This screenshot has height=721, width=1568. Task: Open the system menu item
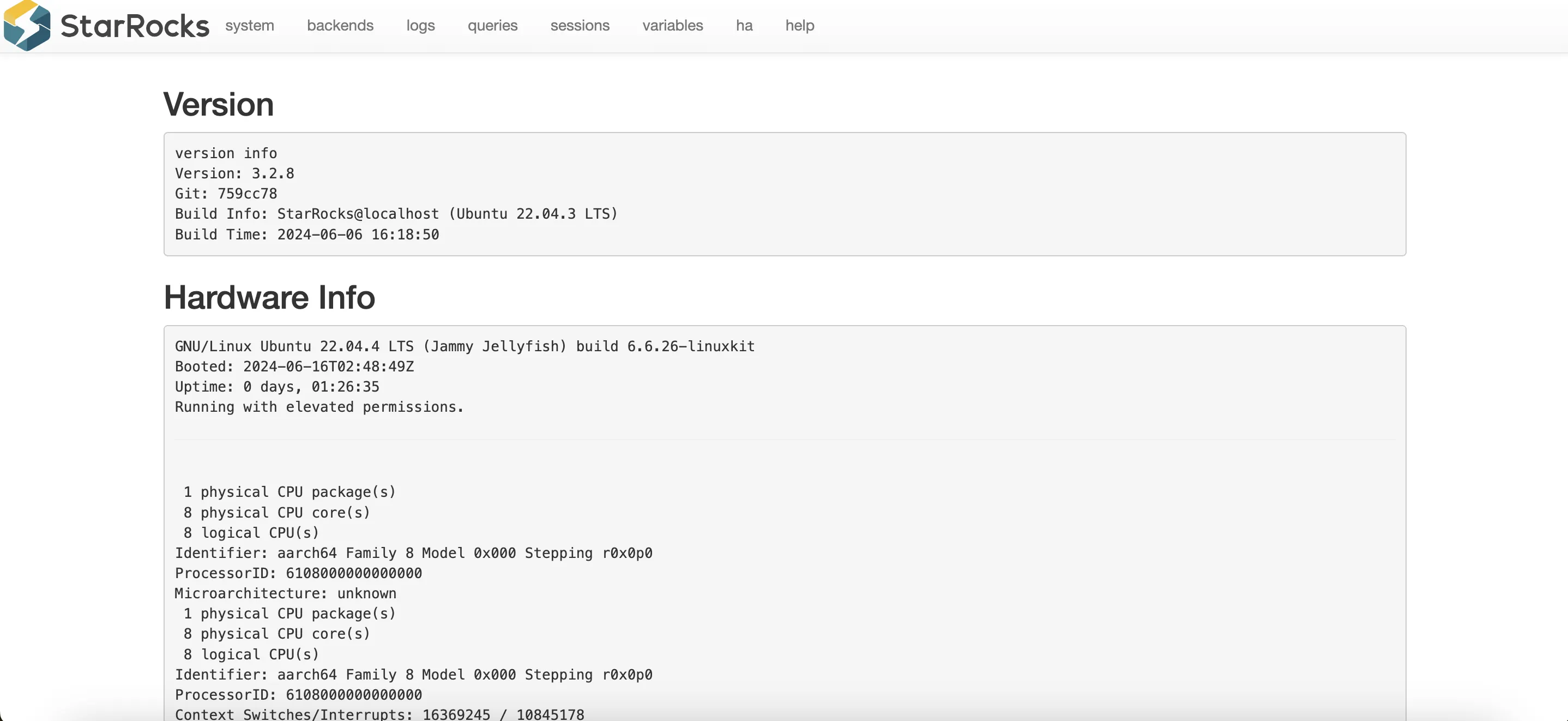(250, 26)
